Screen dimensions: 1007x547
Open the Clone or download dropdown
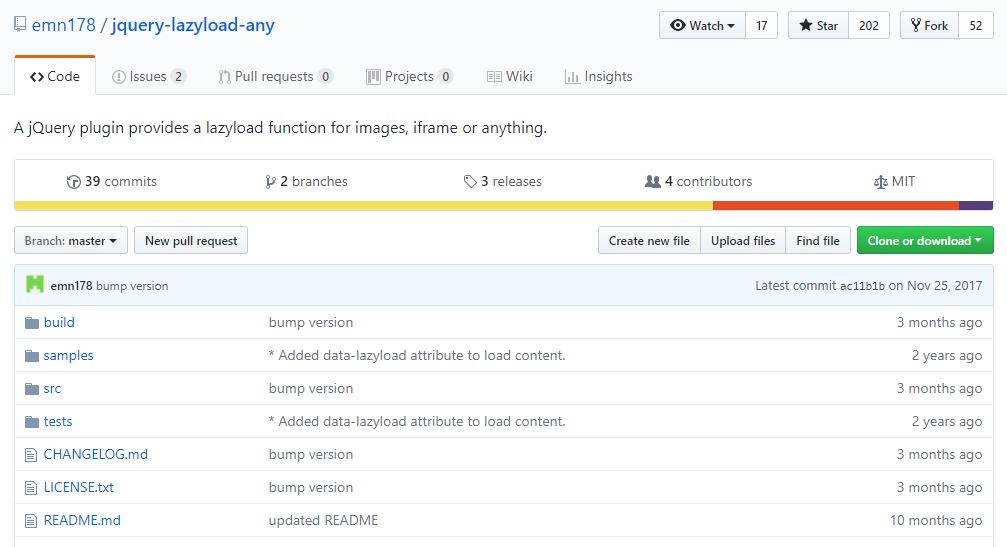coord(924,241)
